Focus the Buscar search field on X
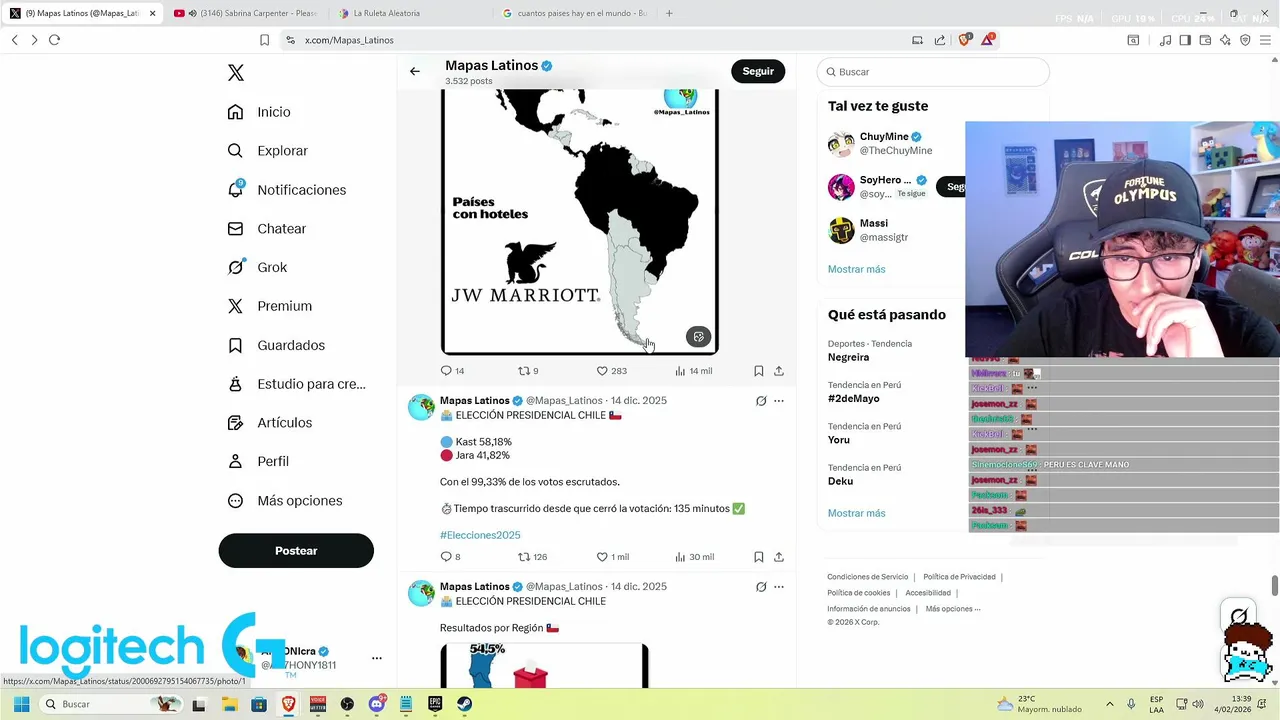Image resolution: width=1280 pixels, height=720 pixels. pos(933,72)
